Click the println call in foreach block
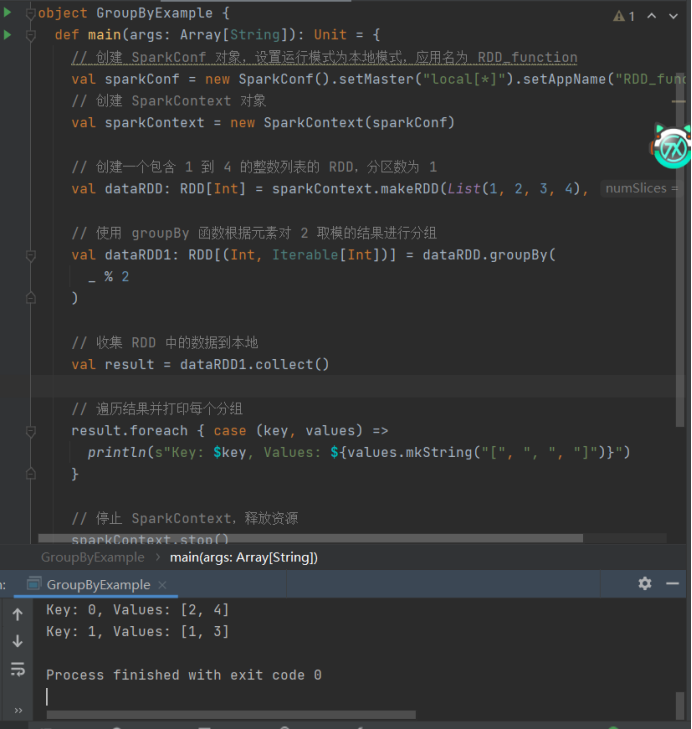Viewport: 692px width, 729px height. 117,452
